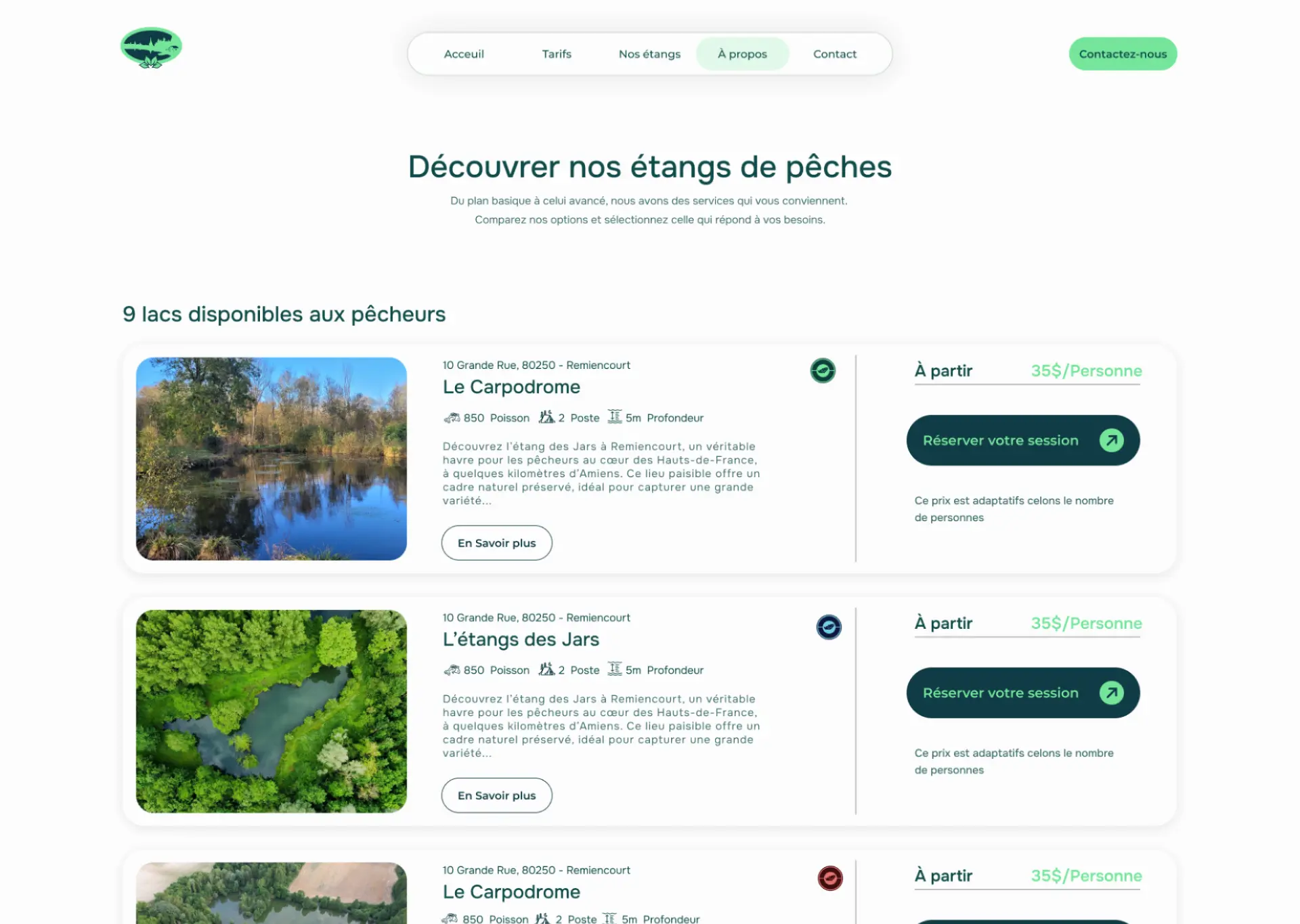Image resolution: width=1300 pixels, height=924 pixels.
Task: Open the Tarifs navigation tab
Action: pyautogui.click(x=557, y=54)
